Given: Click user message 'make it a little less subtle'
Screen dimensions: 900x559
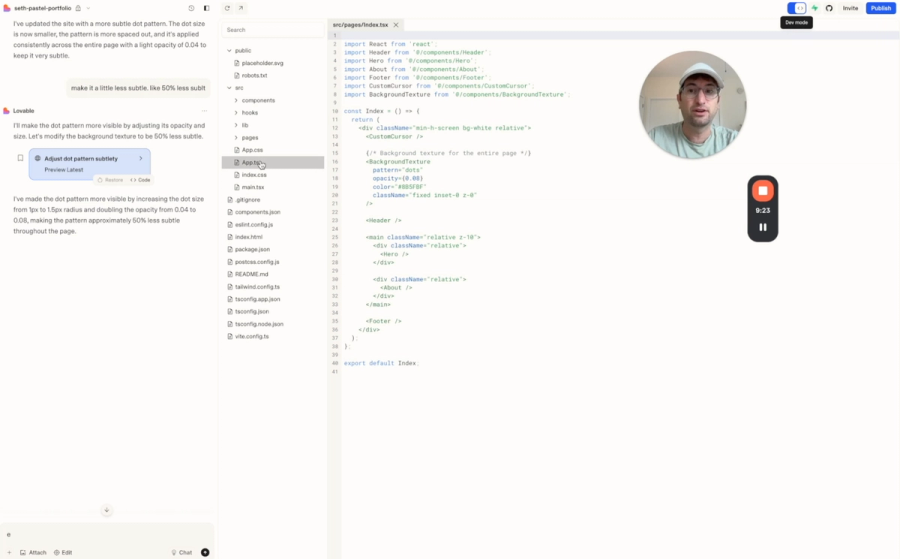Looking at the screenshot, I should tap(138, 88).
